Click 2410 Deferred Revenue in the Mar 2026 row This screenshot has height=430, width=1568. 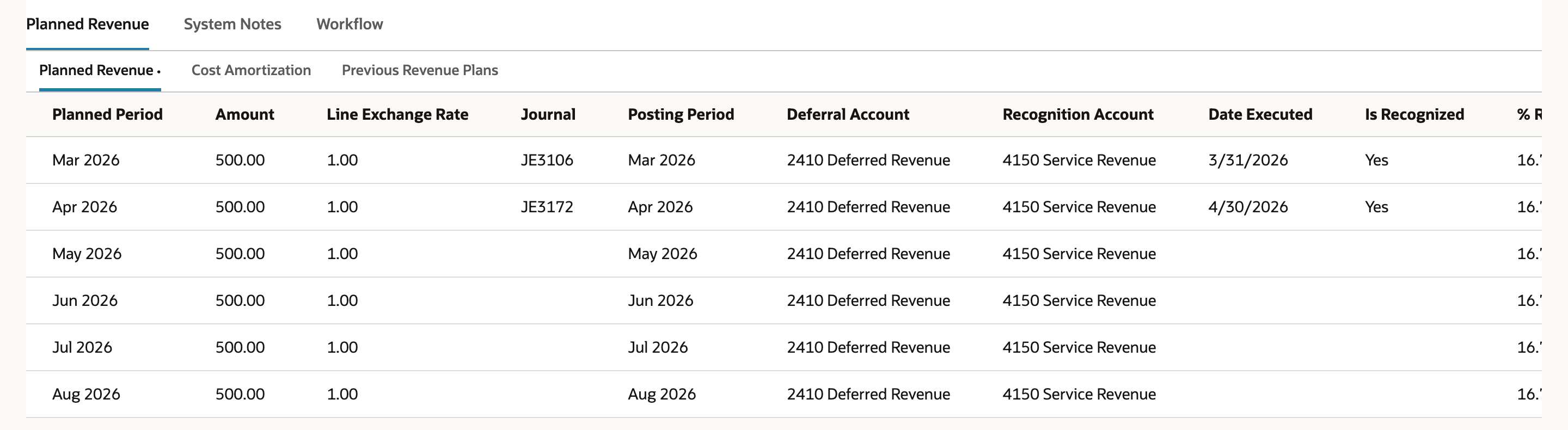point(868,160)
